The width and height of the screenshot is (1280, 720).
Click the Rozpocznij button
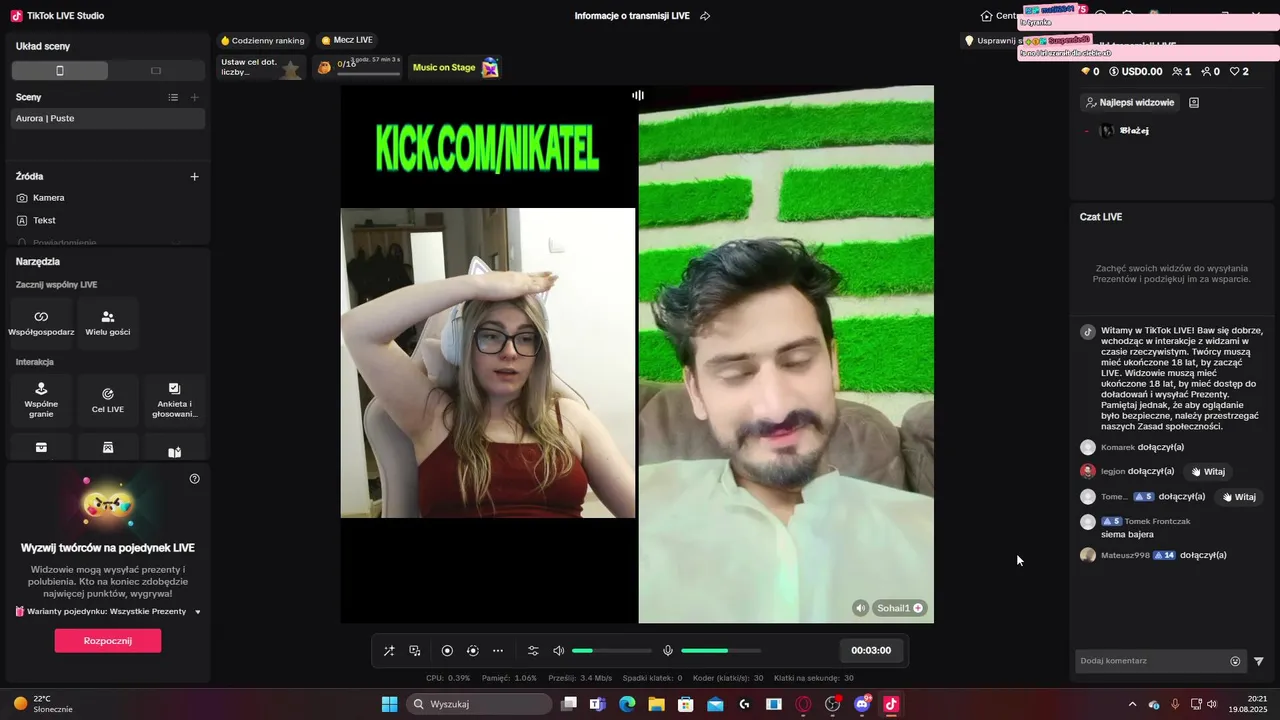pos(108,641)
